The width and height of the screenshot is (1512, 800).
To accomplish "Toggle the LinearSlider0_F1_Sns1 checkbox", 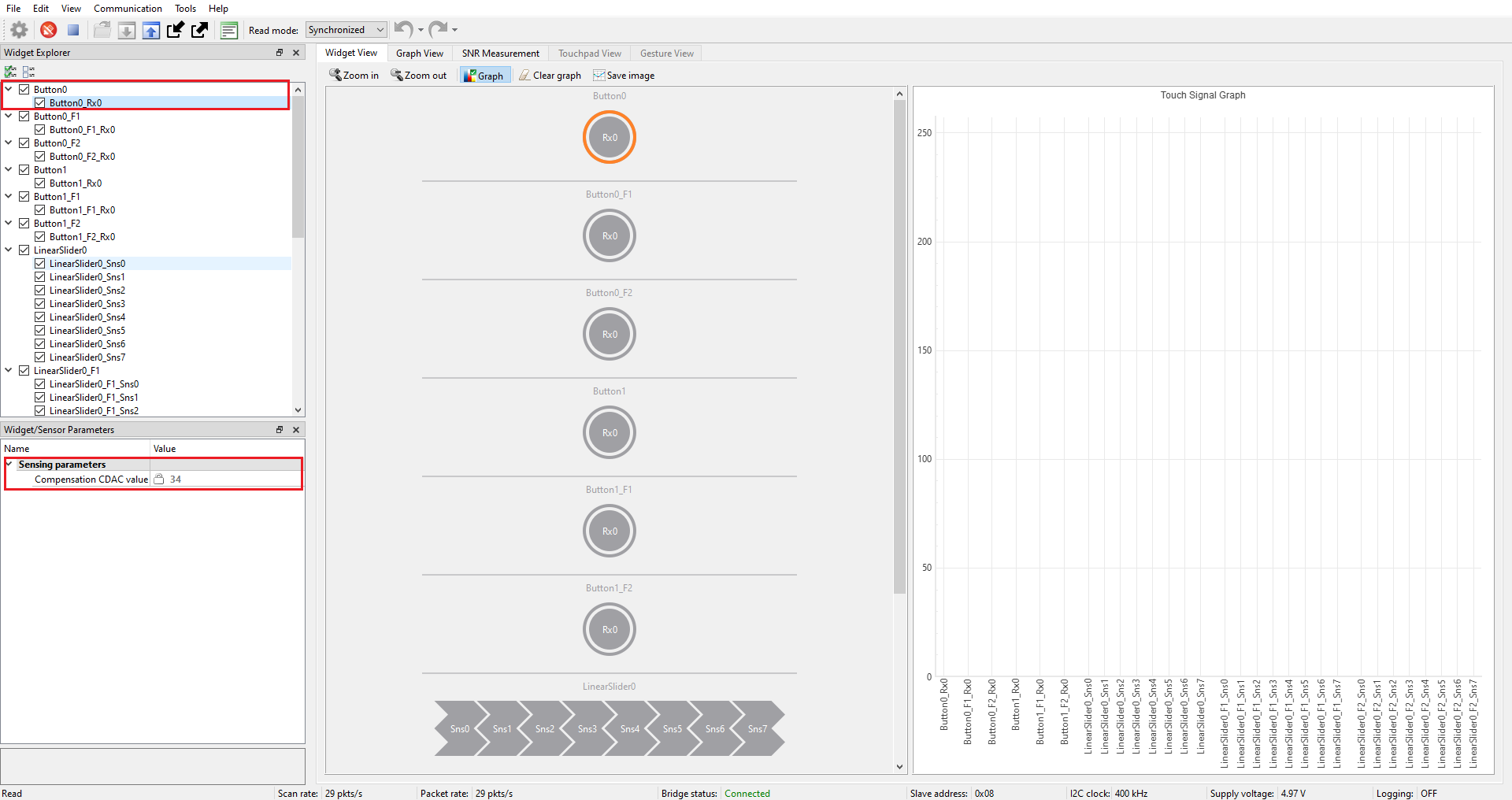I will tap(39, 398).
